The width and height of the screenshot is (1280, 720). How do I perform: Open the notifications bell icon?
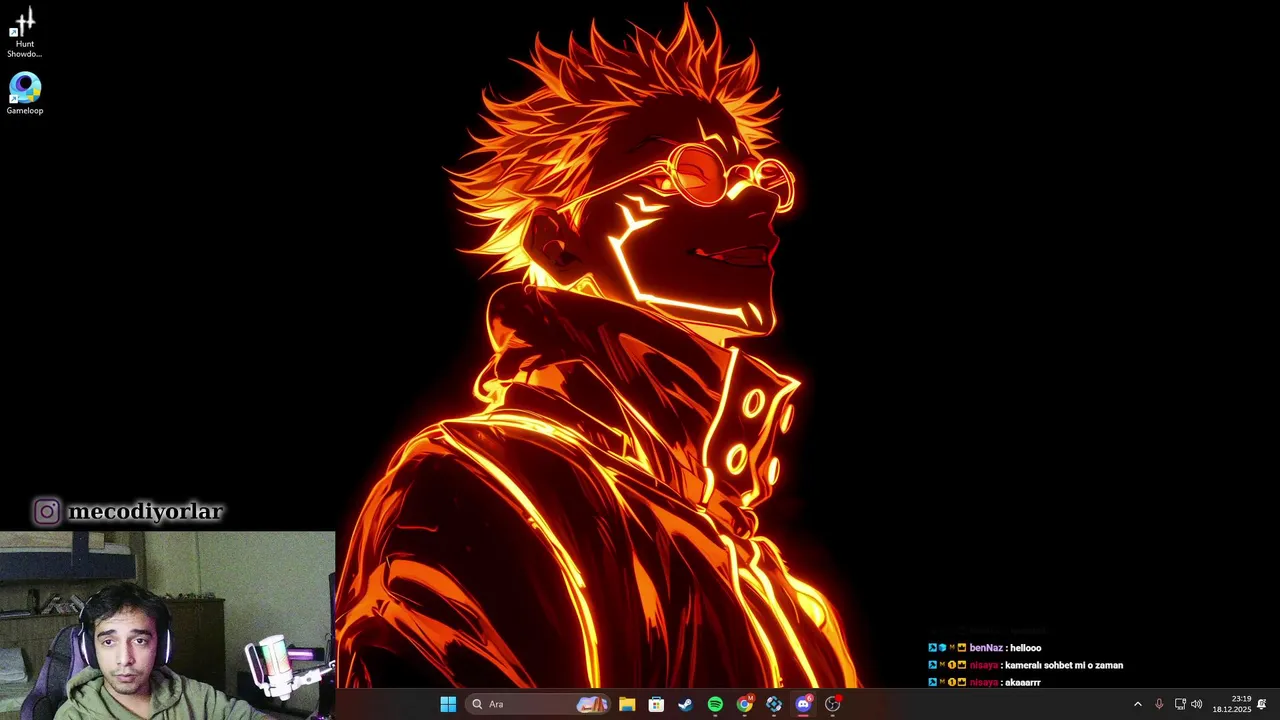pyautogui.click(x=1262, y=704)
